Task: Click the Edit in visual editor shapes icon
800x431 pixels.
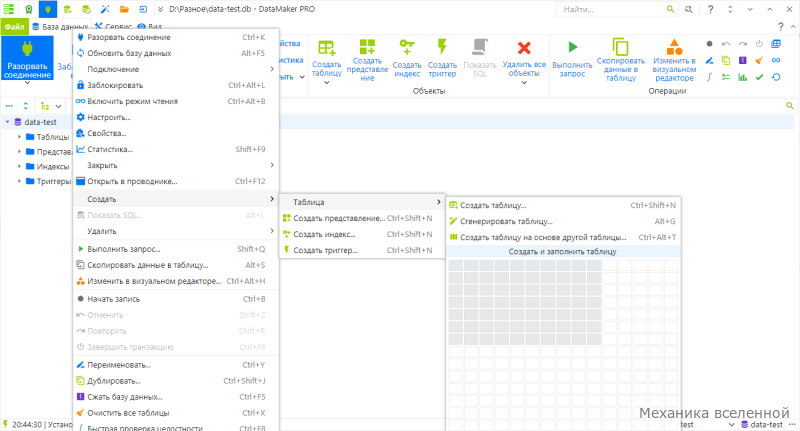Action: pos(674,47)
